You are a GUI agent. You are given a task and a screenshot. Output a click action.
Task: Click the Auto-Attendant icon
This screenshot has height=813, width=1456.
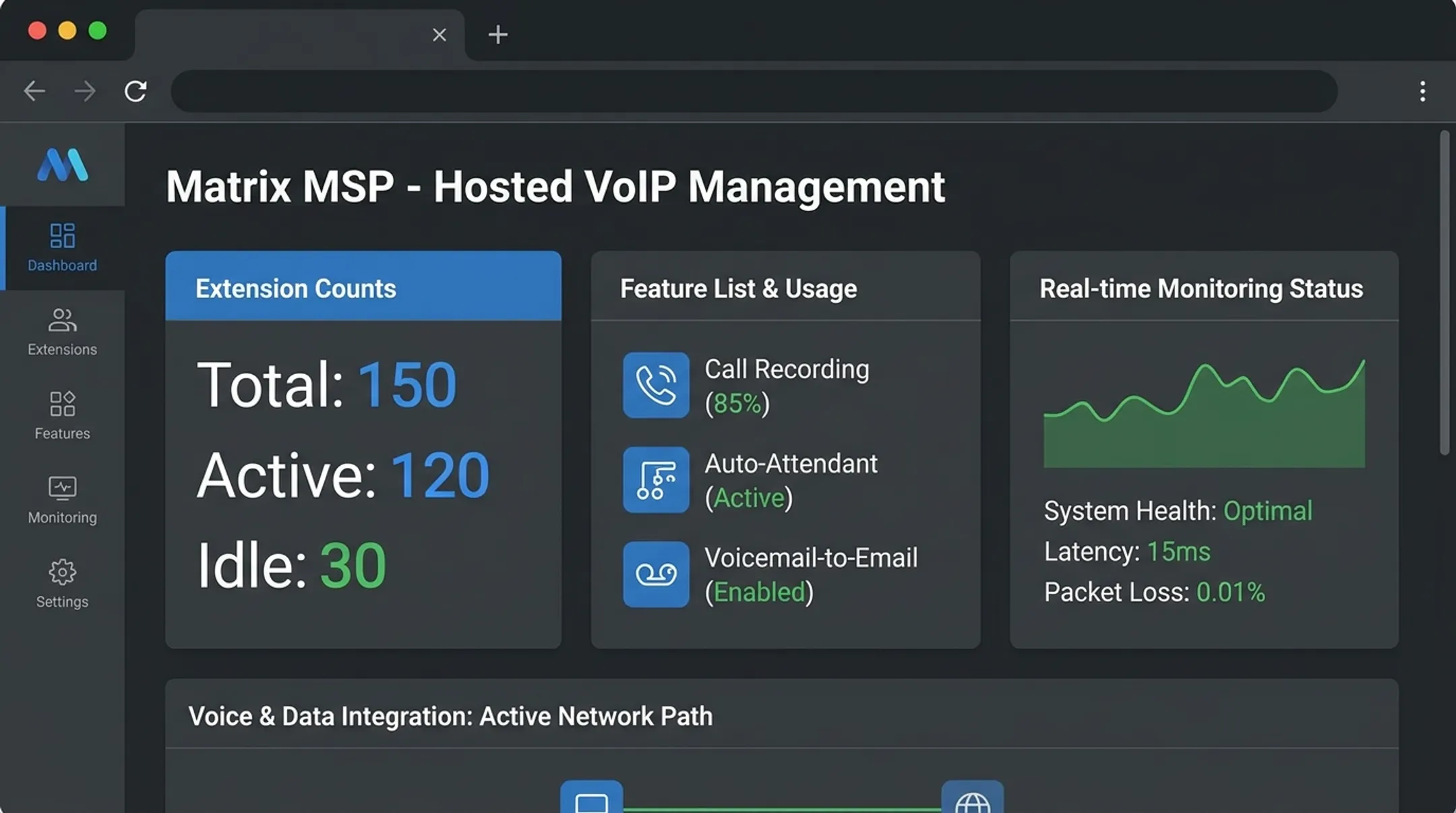pos(656,480)
